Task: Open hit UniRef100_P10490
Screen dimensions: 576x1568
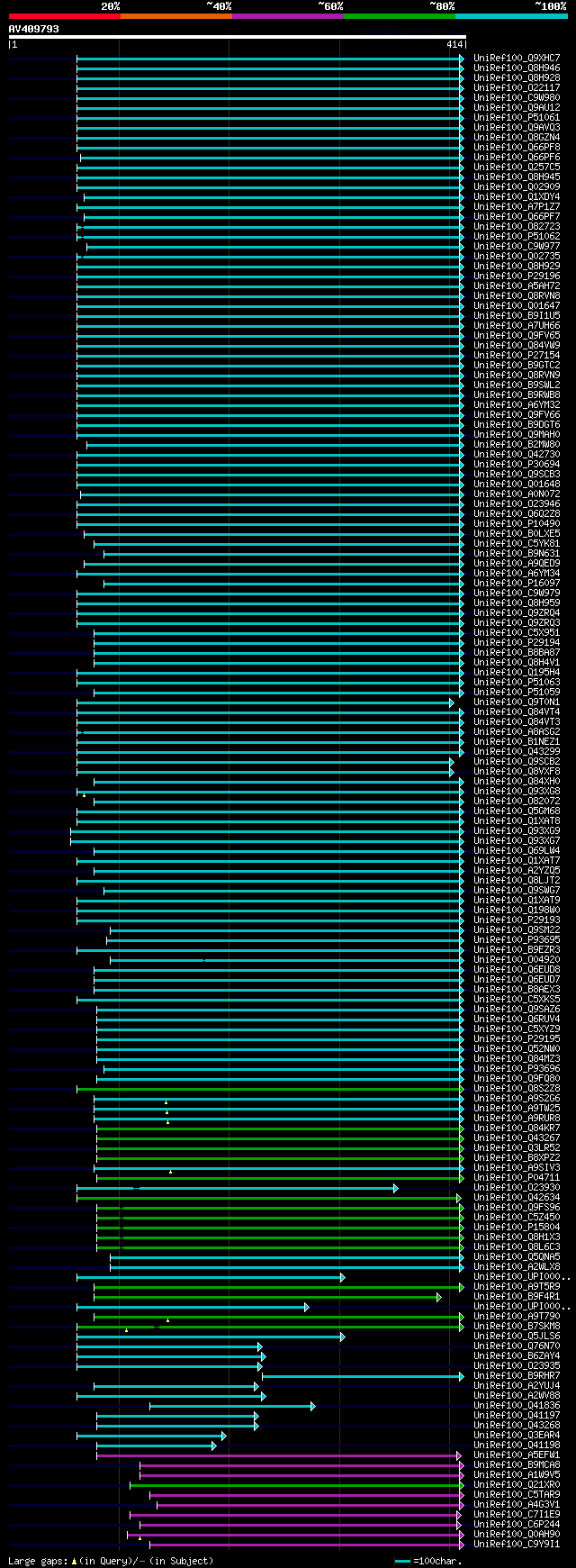Action: [x=517, y=524]
